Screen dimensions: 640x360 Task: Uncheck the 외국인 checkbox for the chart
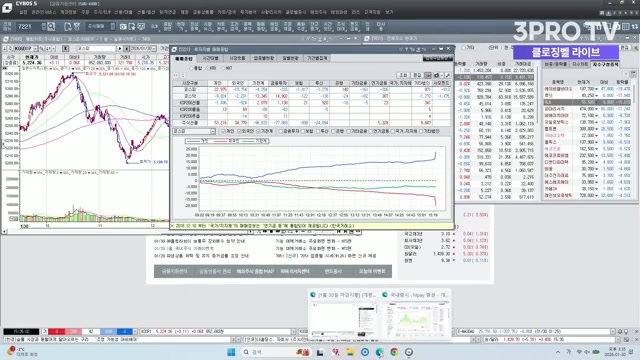tap(240, 131)
